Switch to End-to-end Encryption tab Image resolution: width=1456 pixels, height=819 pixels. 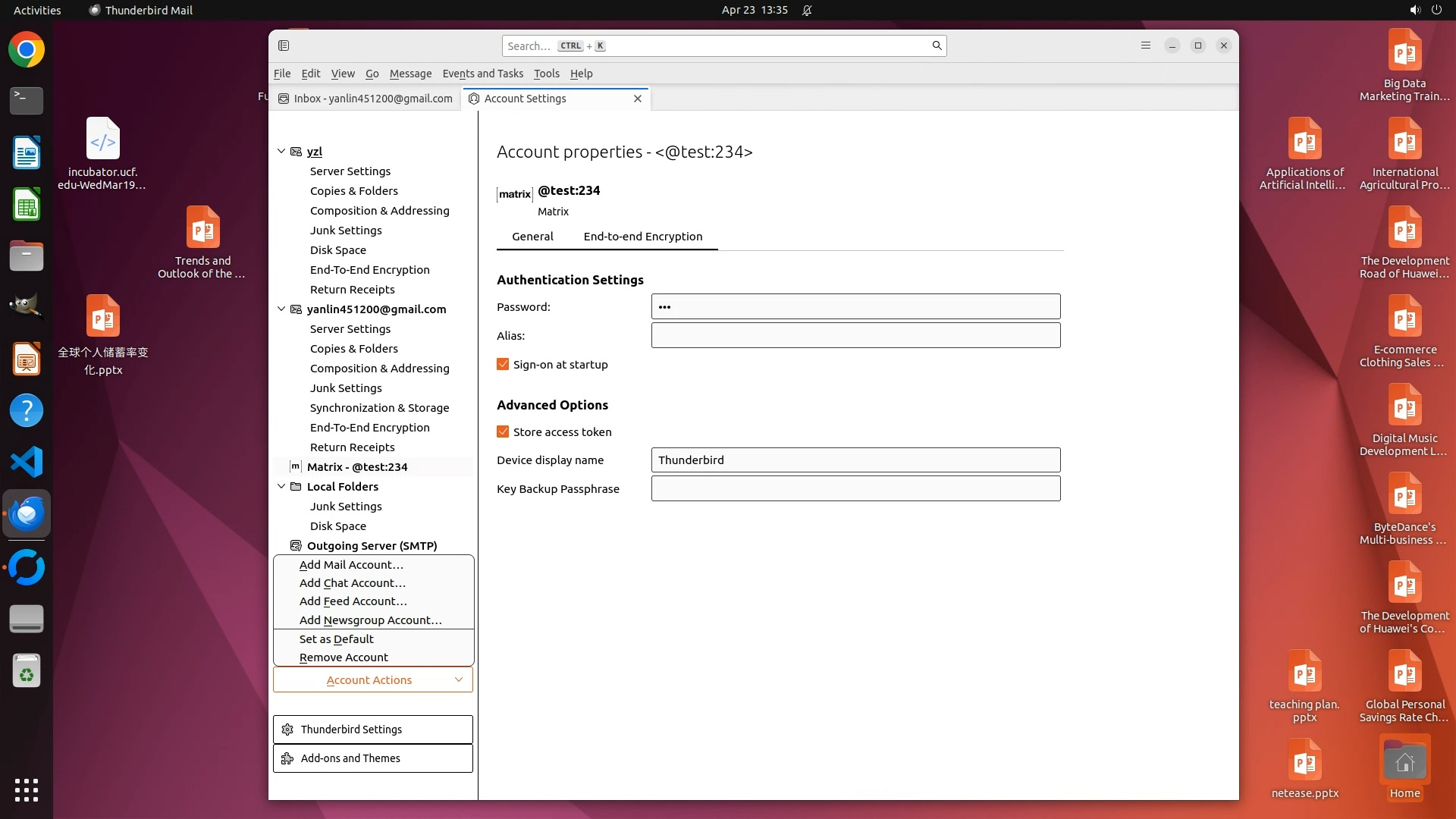(x=642, y=237)
